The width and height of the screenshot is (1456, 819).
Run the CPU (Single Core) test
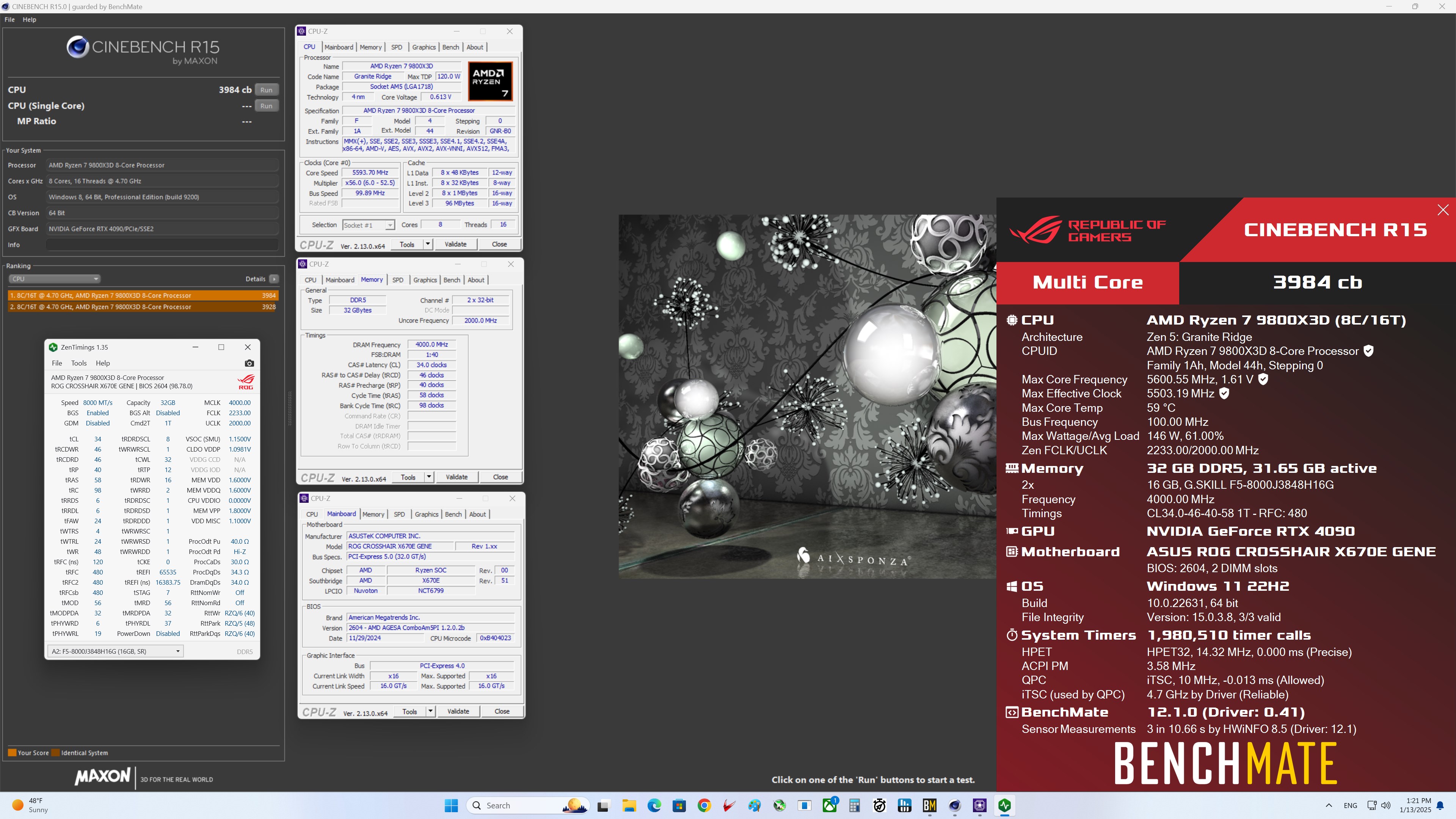[266, 106]
